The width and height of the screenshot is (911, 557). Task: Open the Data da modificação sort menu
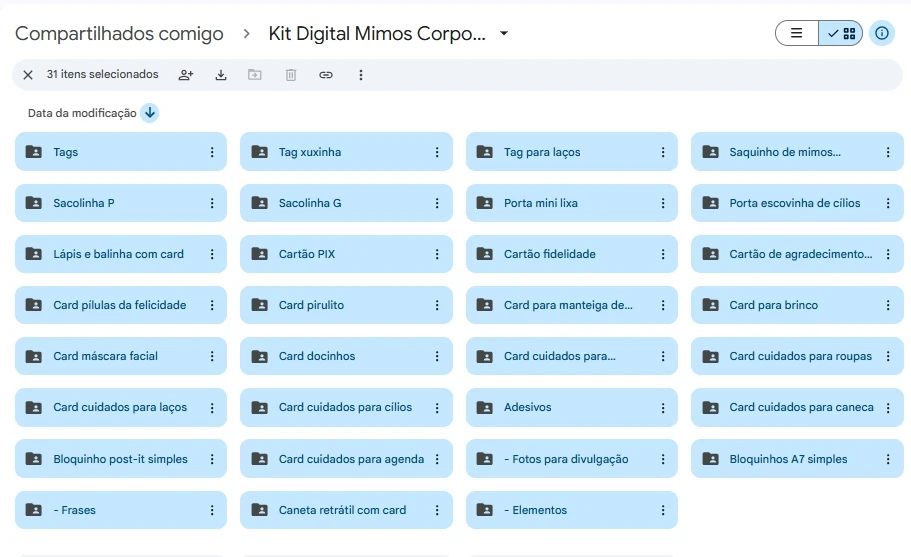[x=82, y=113]
